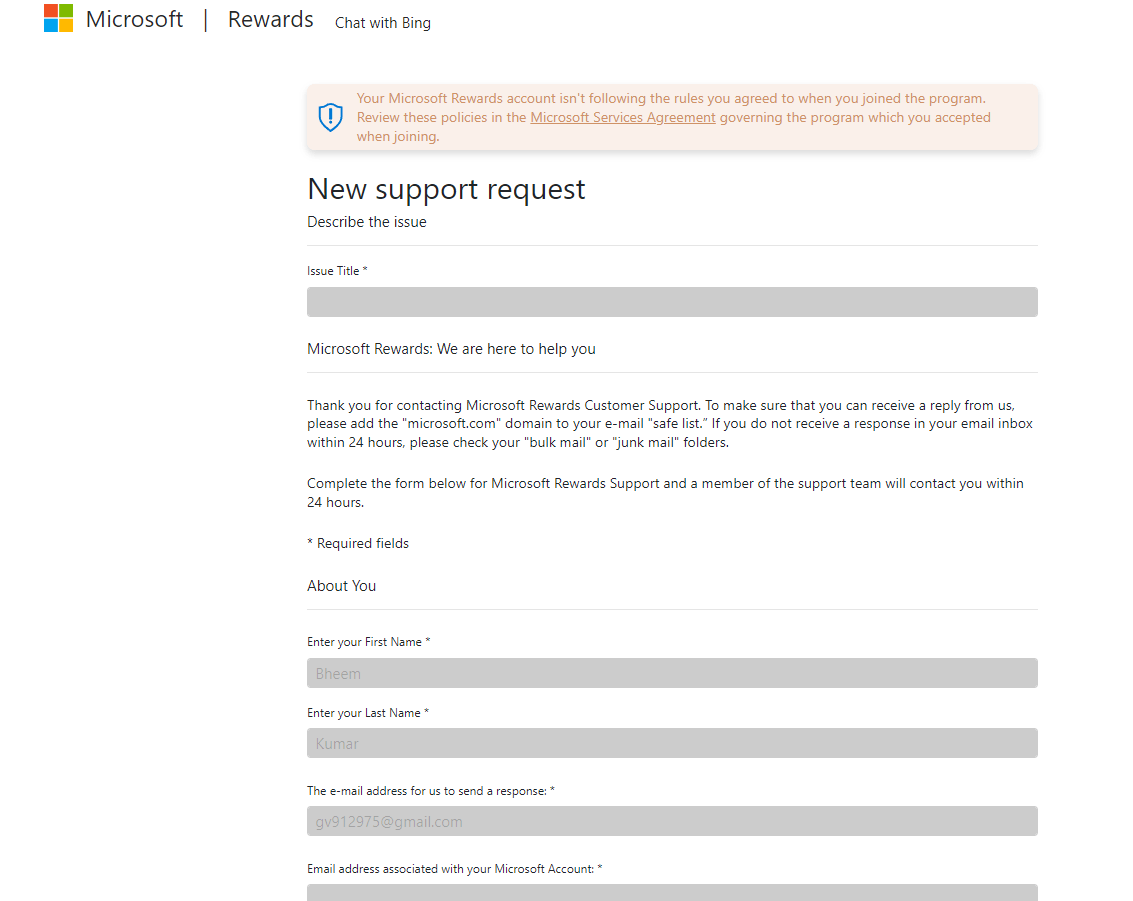
Task: Open the Microsoft home link text
Action: coord(134,20)
